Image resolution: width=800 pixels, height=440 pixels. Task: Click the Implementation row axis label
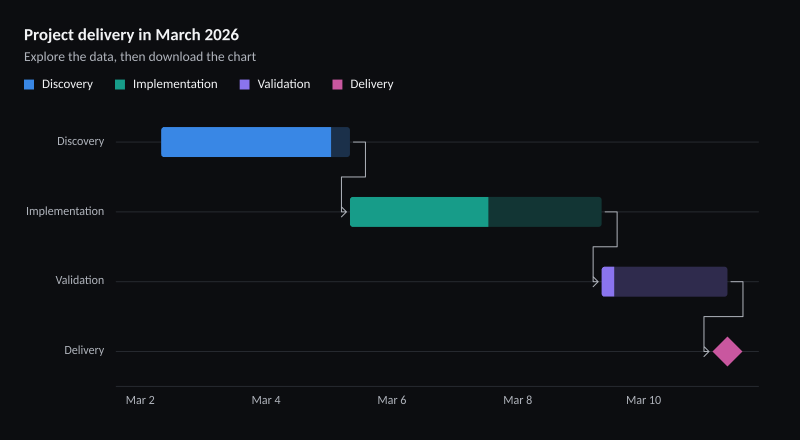tap(65, 211)
